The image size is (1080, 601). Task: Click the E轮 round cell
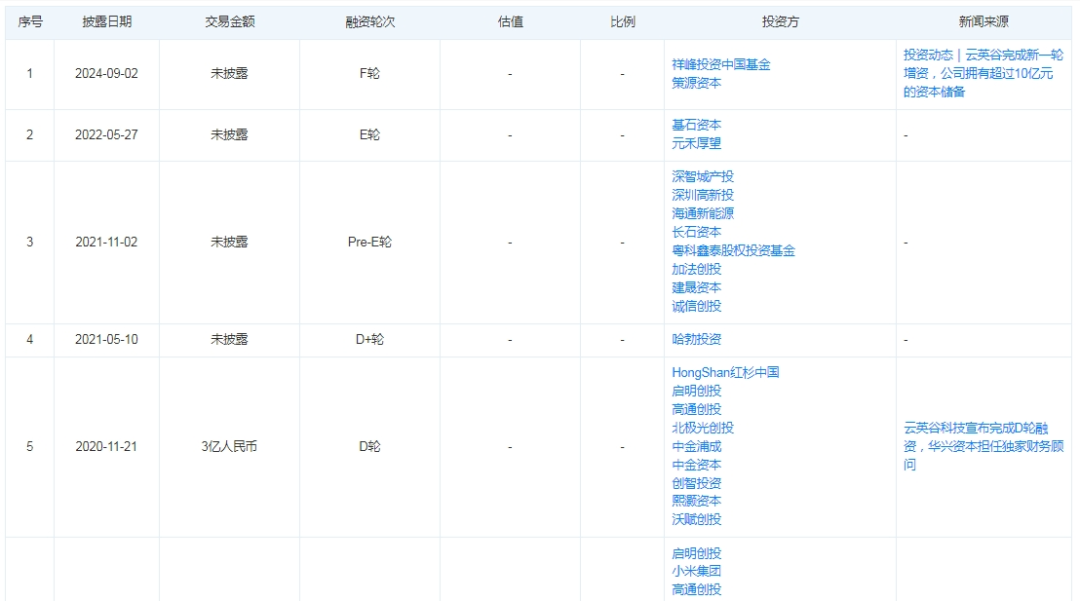pyautogui.click(x=370, y=135)
